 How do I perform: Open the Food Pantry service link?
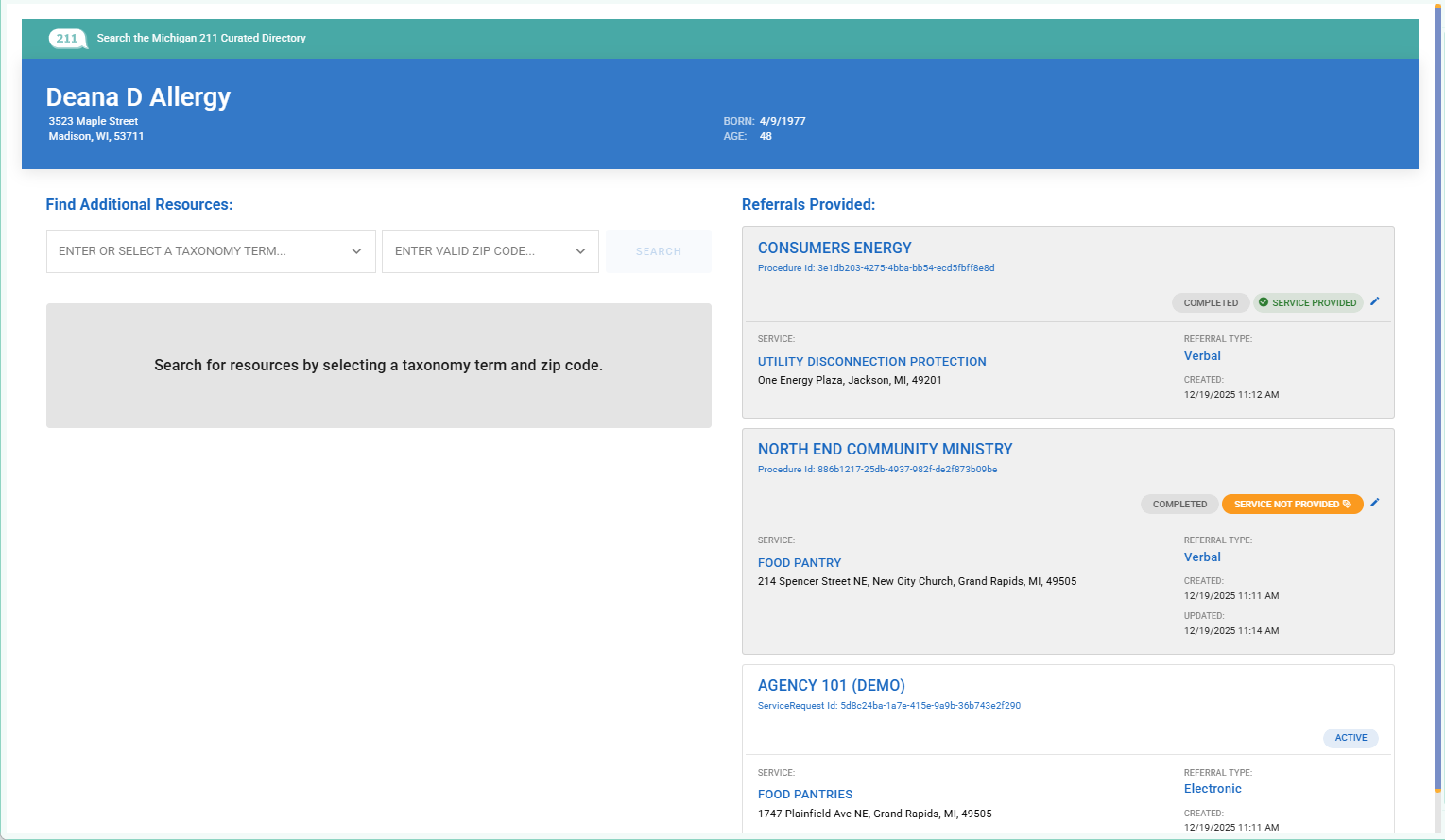[799, 562]
